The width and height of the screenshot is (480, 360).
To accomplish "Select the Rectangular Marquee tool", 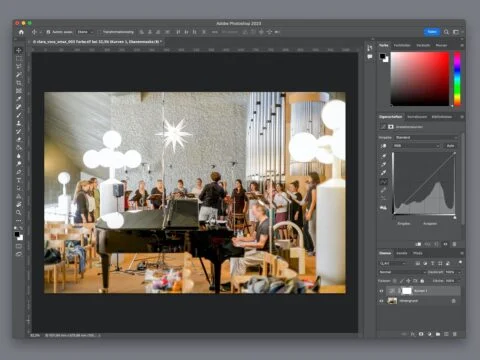I will coord(19,58).
